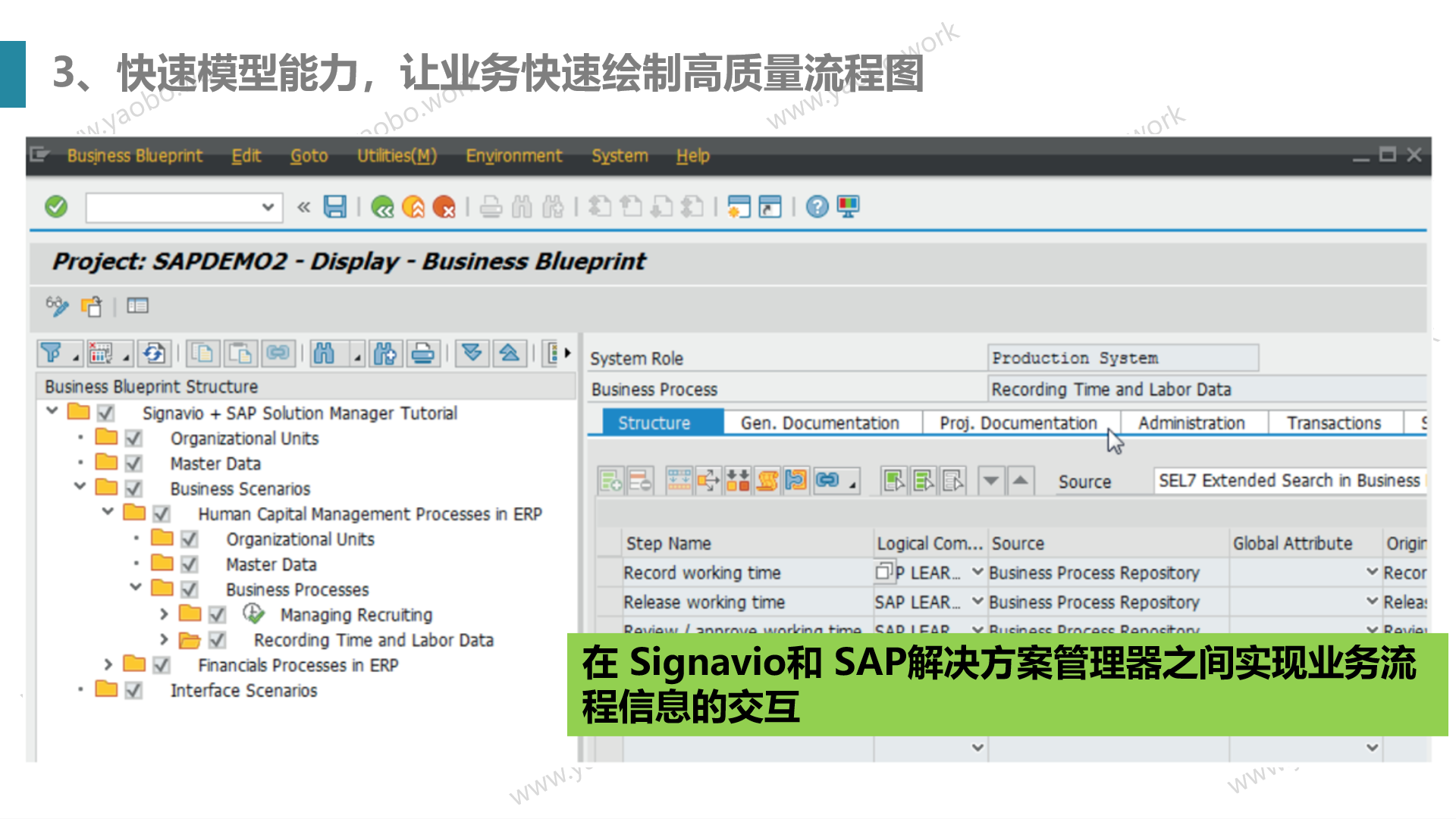This screenshot has height=819, width=1456.
Task: Click the move up triangle icon near Source
Action: 1021,481
